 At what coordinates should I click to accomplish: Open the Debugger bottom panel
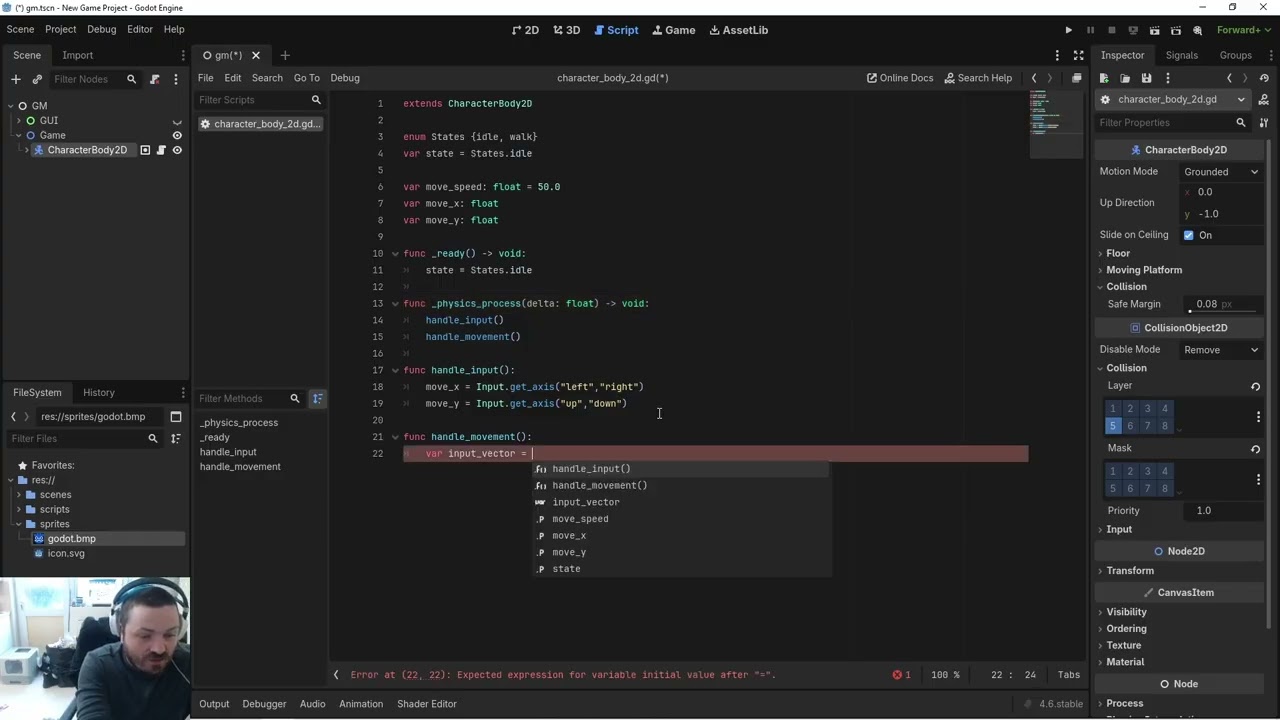tap(264, 704)
